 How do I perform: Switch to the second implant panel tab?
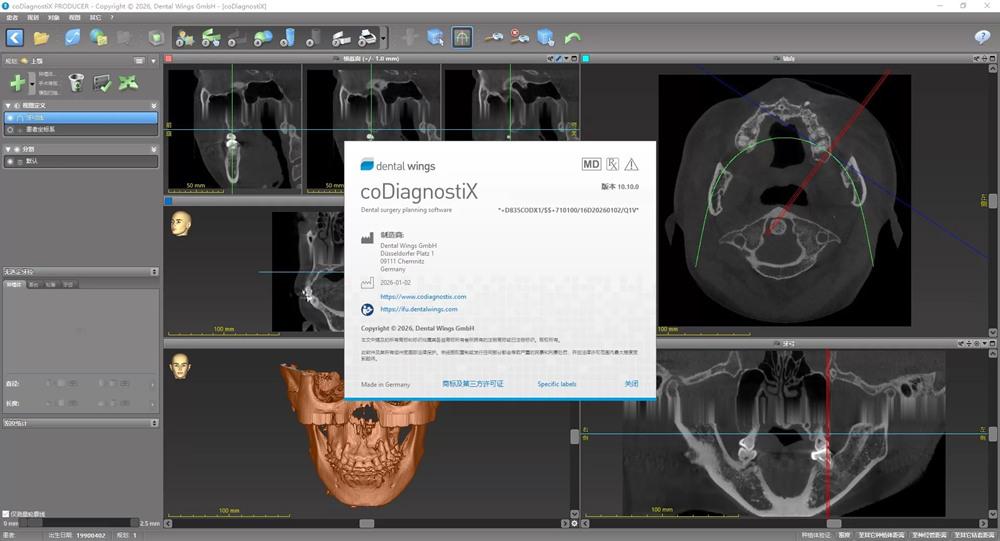pyautogui.click(x=34, y=285)
